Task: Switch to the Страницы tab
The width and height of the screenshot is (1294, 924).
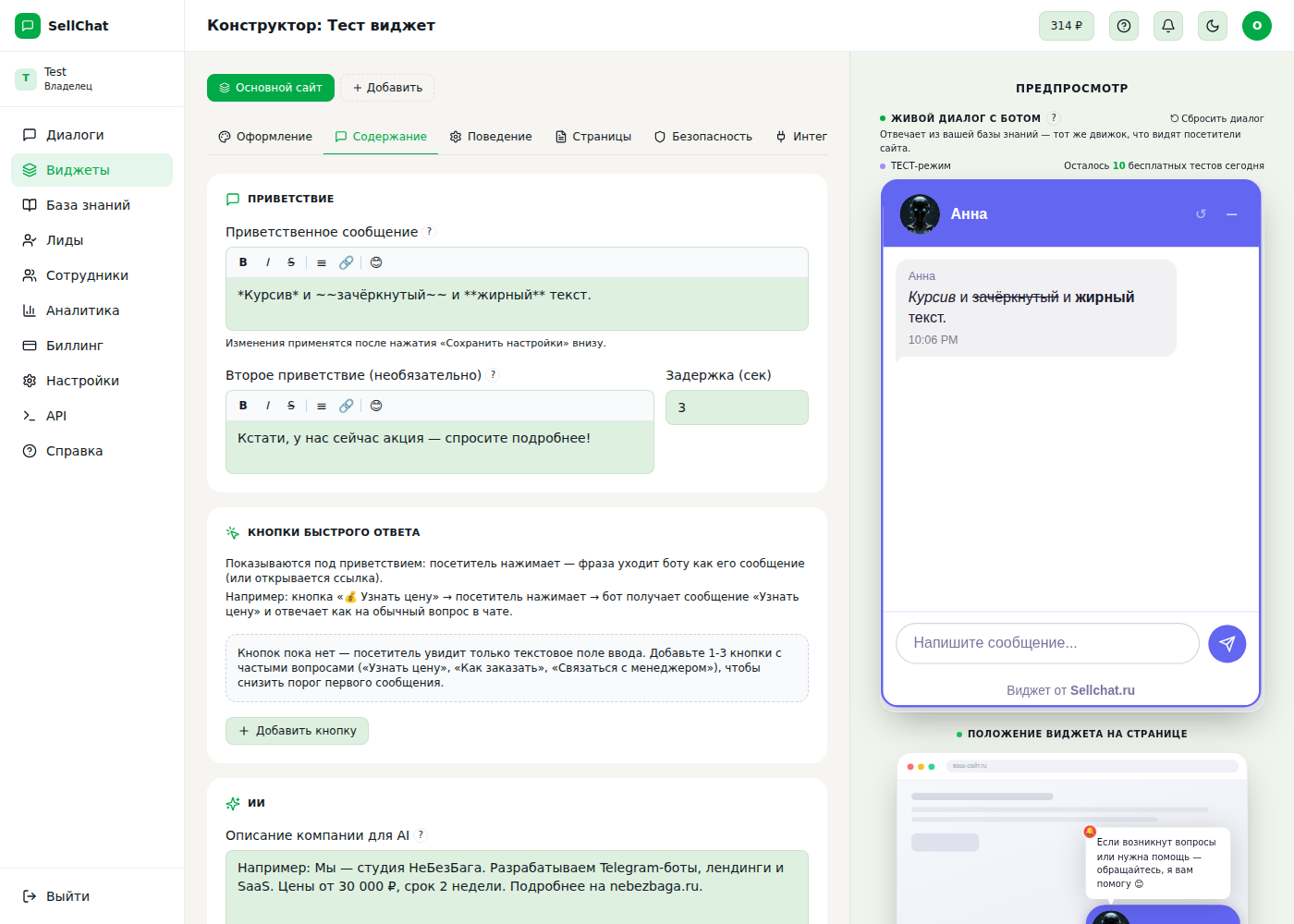Action: 593,137
